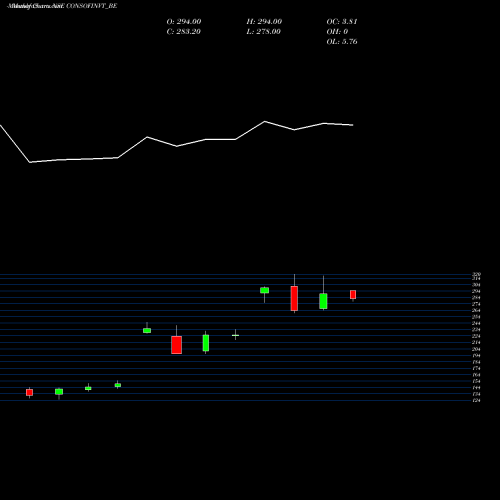Click the low price value L: 278.00
The height and width of the screenshot is (500, 500).
click(263, 32)
